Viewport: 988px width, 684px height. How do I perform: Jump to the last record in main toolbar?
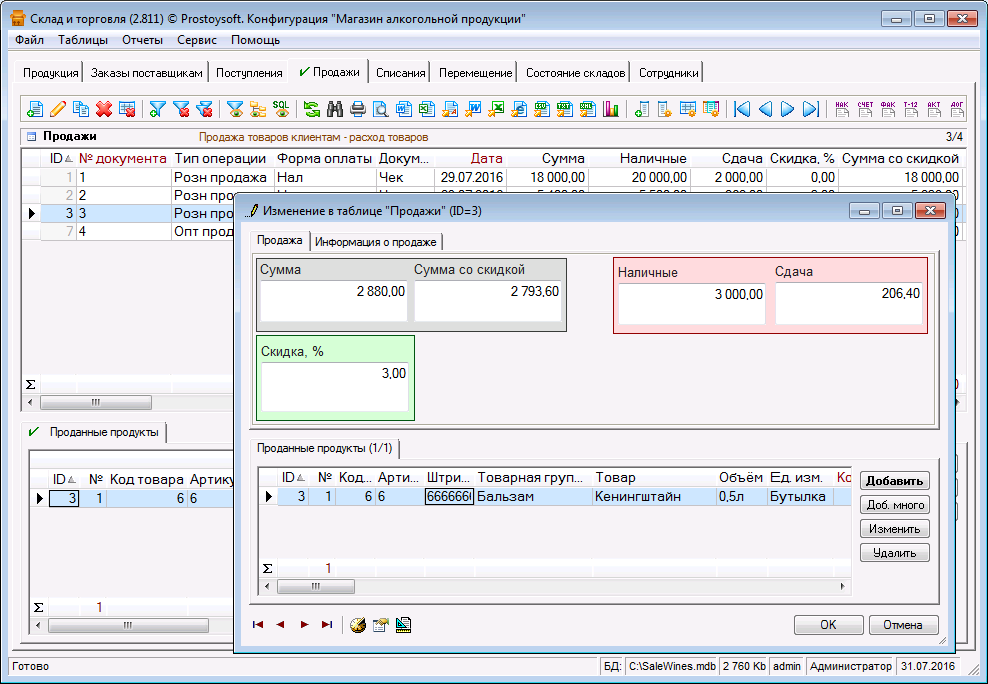tap(810, 109)
